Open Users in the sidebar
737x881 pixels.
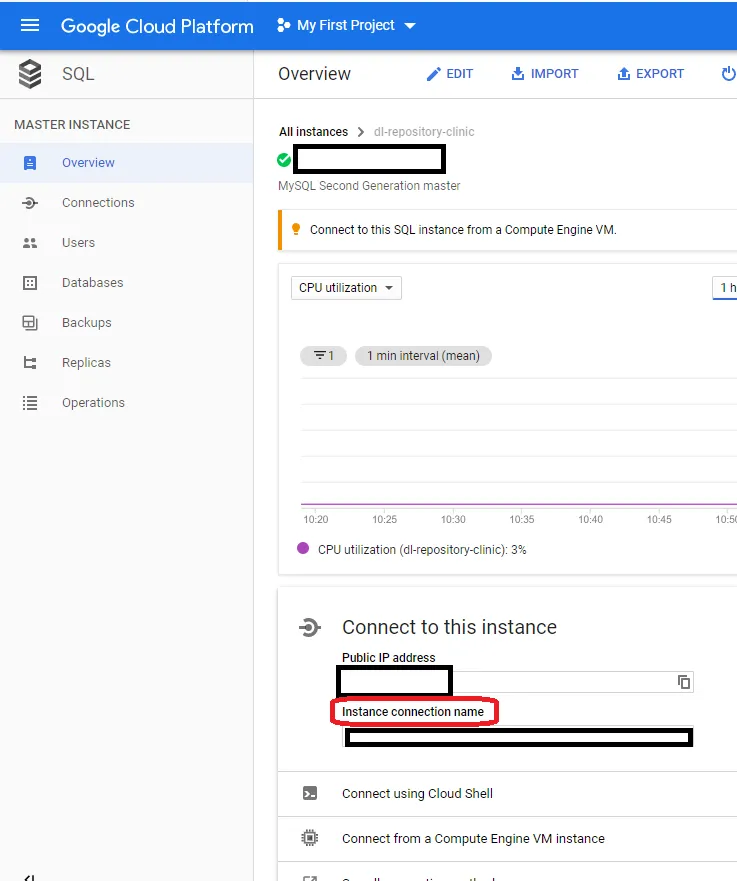126,243
